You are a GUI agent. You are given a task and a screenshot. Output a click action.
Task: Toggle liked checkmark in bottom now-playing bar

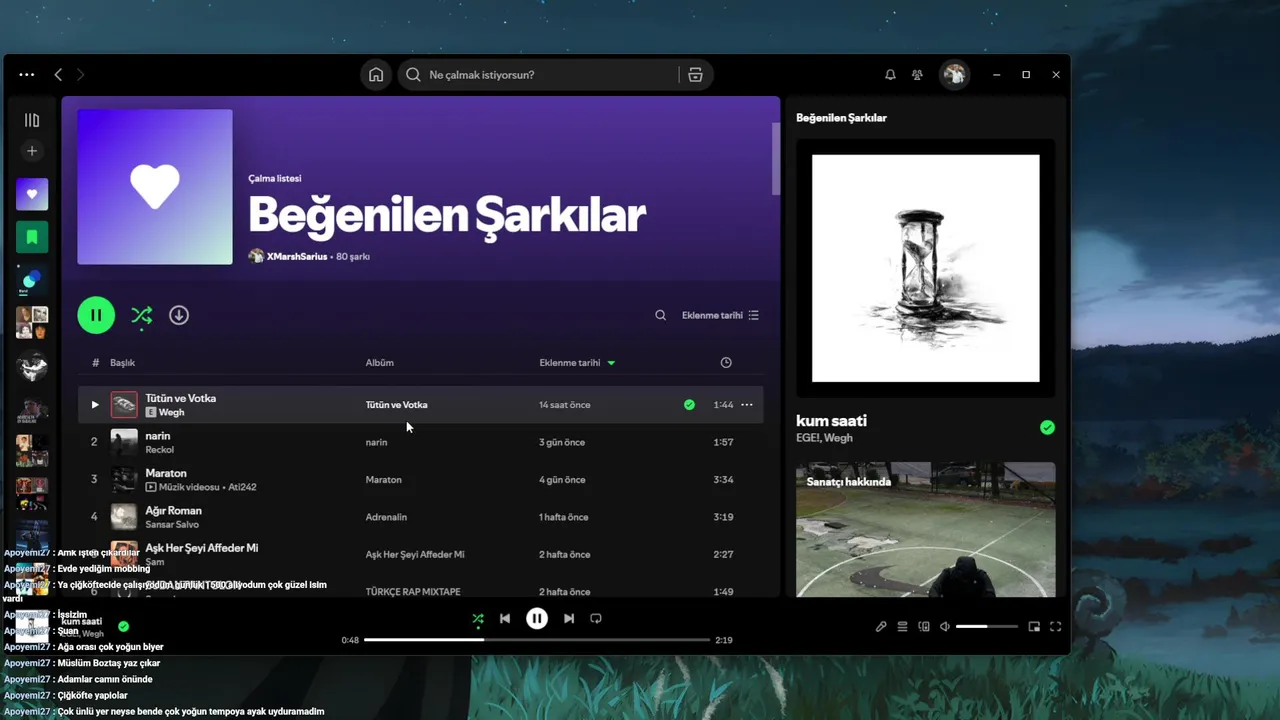click(123, 627)
